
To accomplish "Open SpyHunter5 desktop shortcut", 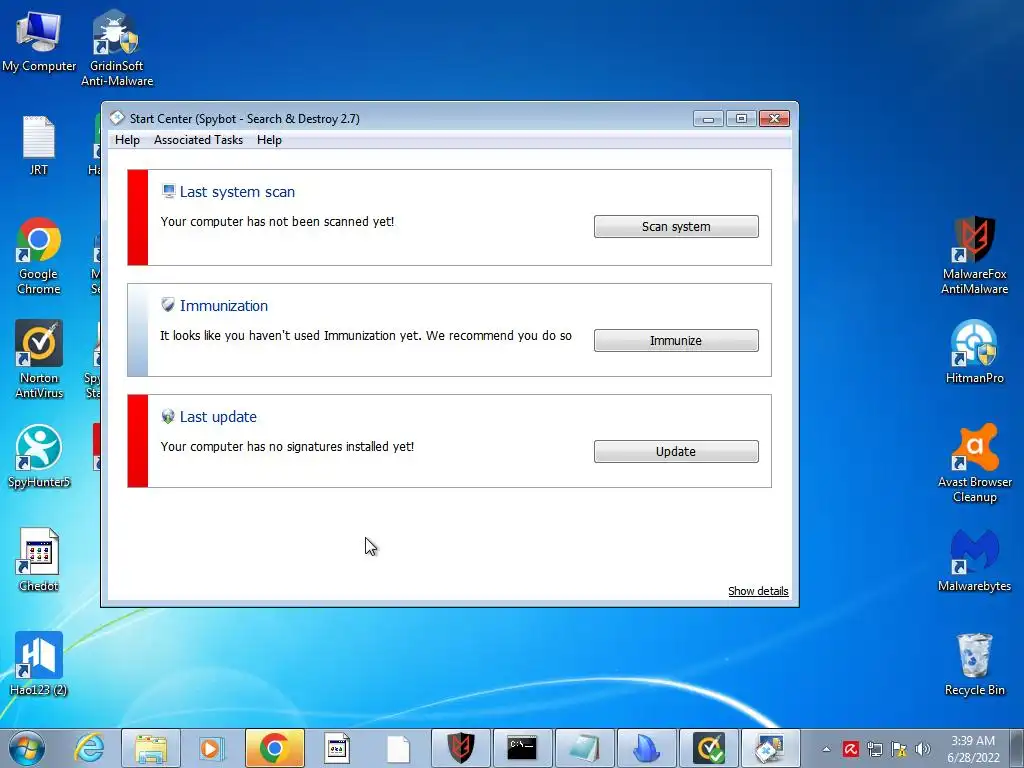I will (x=39, y=456).
